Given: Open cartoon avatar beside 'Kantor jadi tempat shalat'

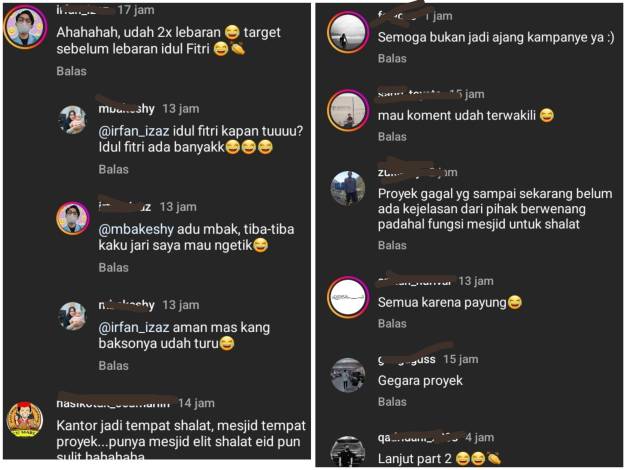Looking at the screenshot, I should 25,420.
